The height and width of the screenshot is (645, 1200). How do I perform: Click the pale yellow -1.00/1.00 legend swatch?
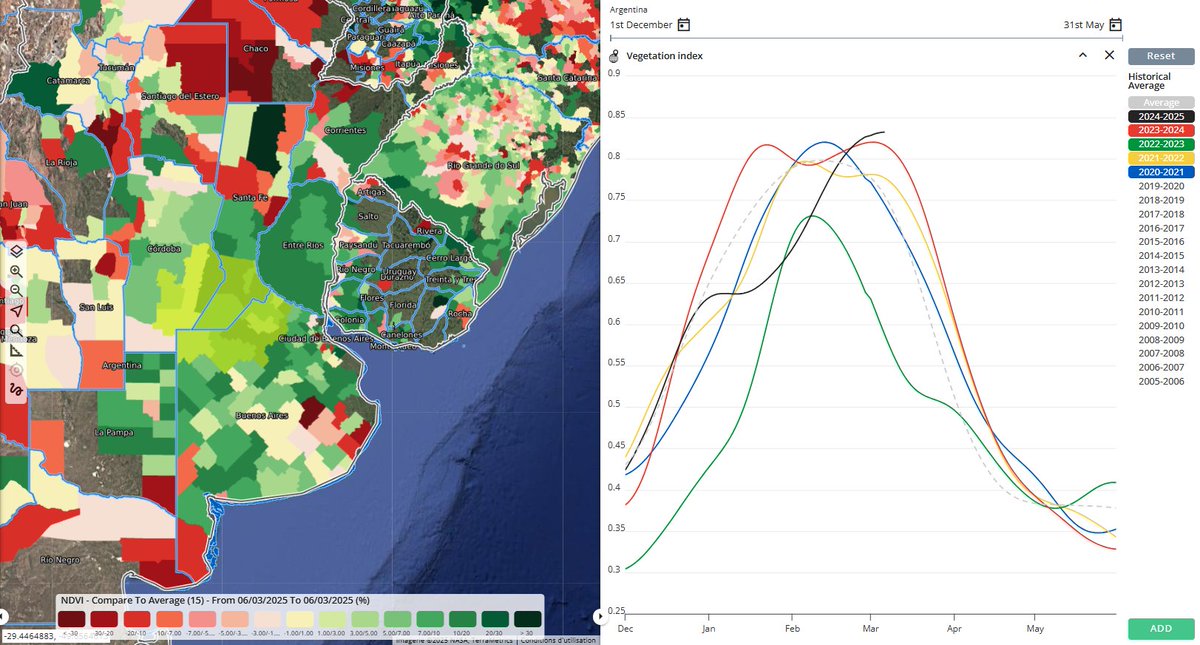click(x=300, y=619)
